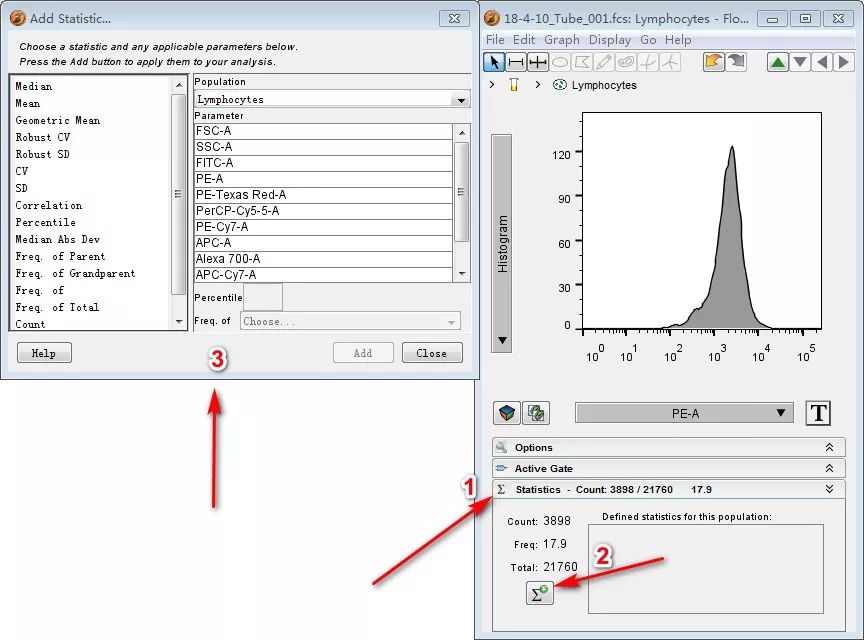Click the statistics list scrollbar up arrow

pyautogui.click(x=179, y=85)
